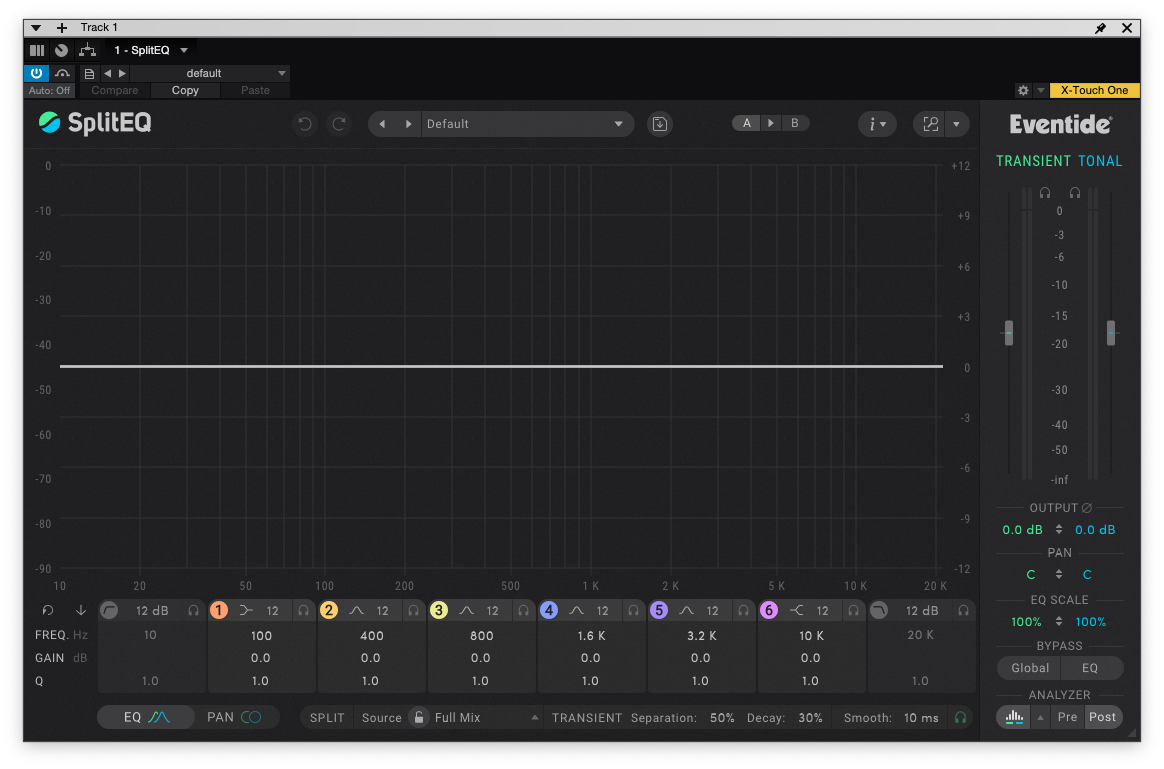Adjust the Tonal output fader handle

coord(1111,332)
